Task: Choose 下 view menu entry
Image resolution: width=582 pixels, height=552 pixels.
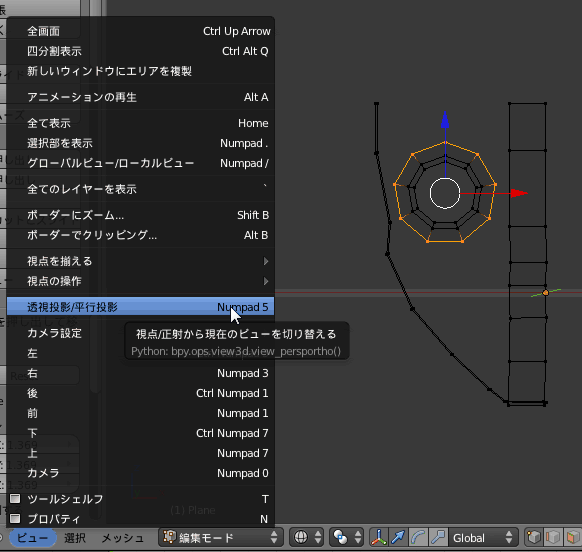Action: click(141, 433)
